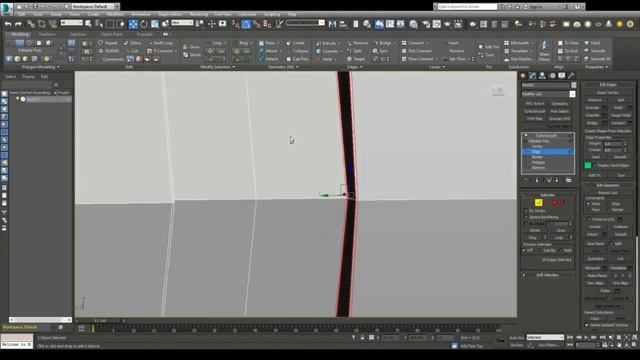This screenshot has height=360, width=640.
Task: Open the reference coordinate system dropdown
Action: coord(182,23)
